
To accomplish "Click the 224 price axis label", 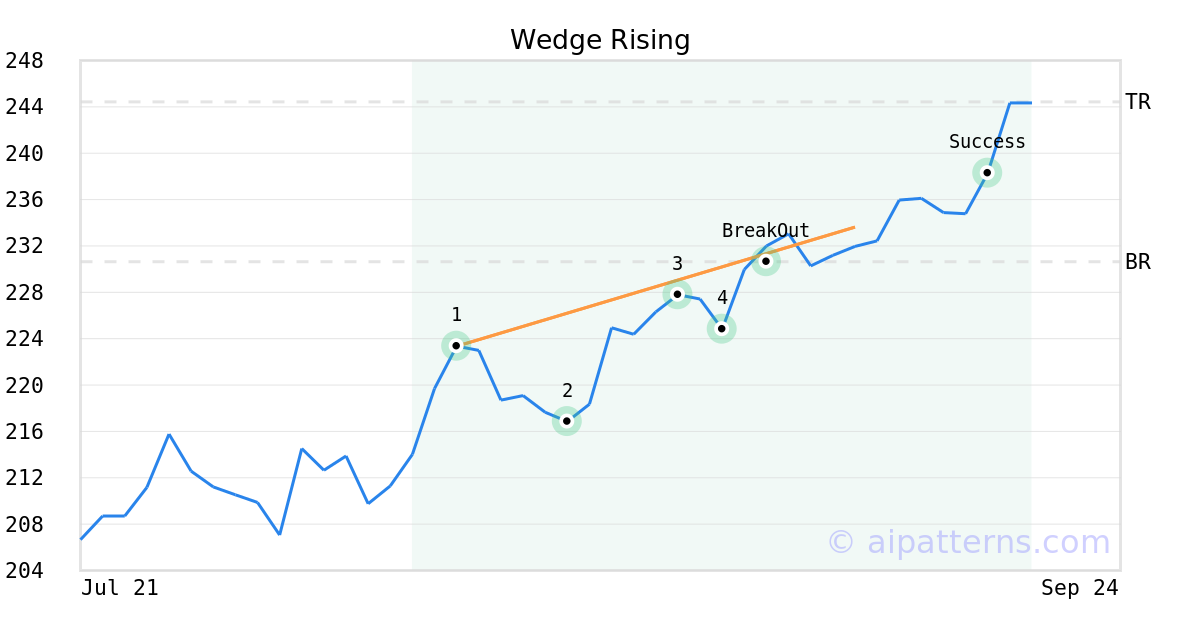I will click(x=24, y=339).
